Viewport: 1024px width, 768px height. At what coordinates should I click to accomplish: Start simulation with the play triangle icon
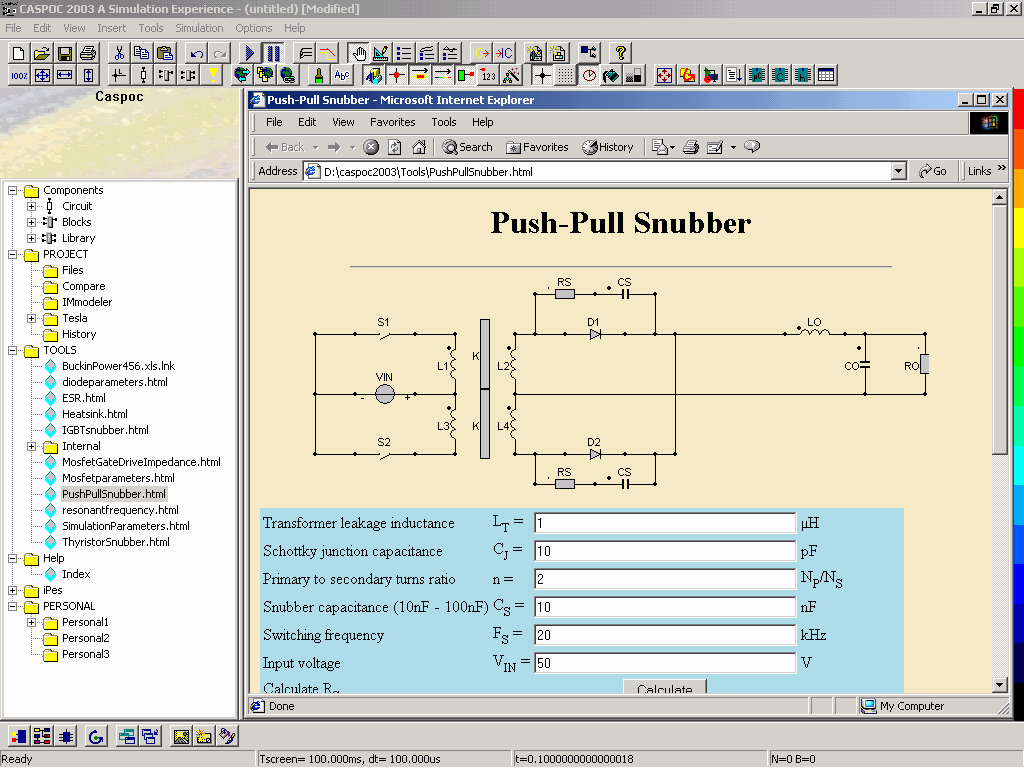pos(249,53)
